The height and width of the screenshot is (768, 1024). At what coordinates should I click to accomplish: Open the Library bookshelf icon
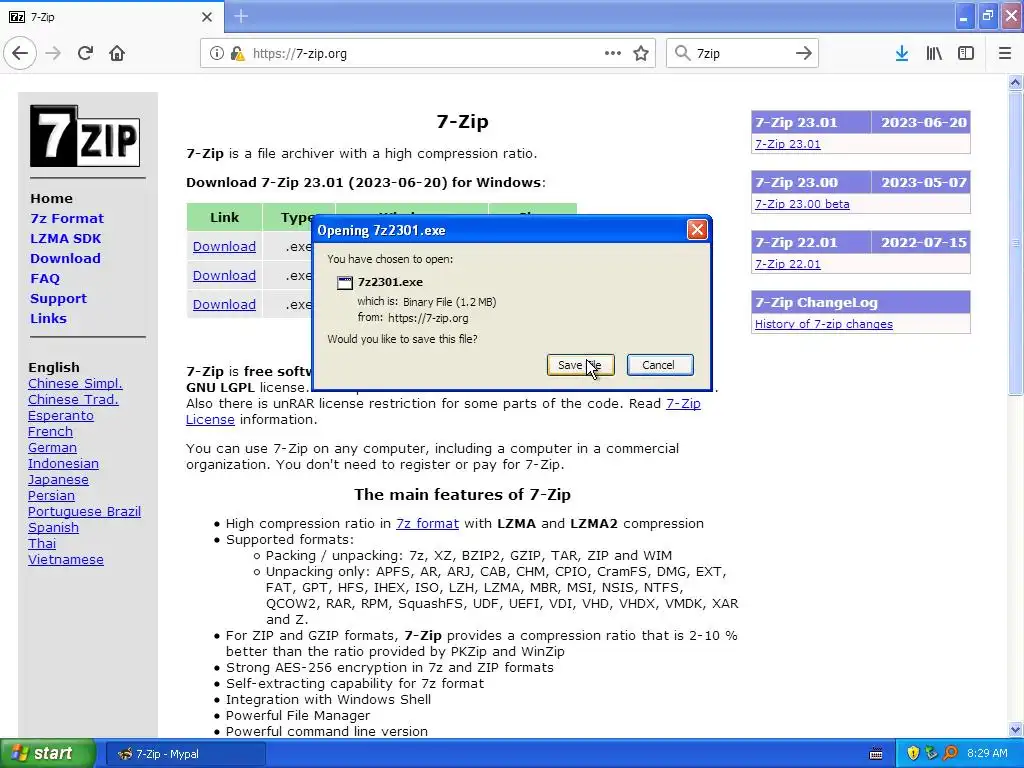(934, 54)
